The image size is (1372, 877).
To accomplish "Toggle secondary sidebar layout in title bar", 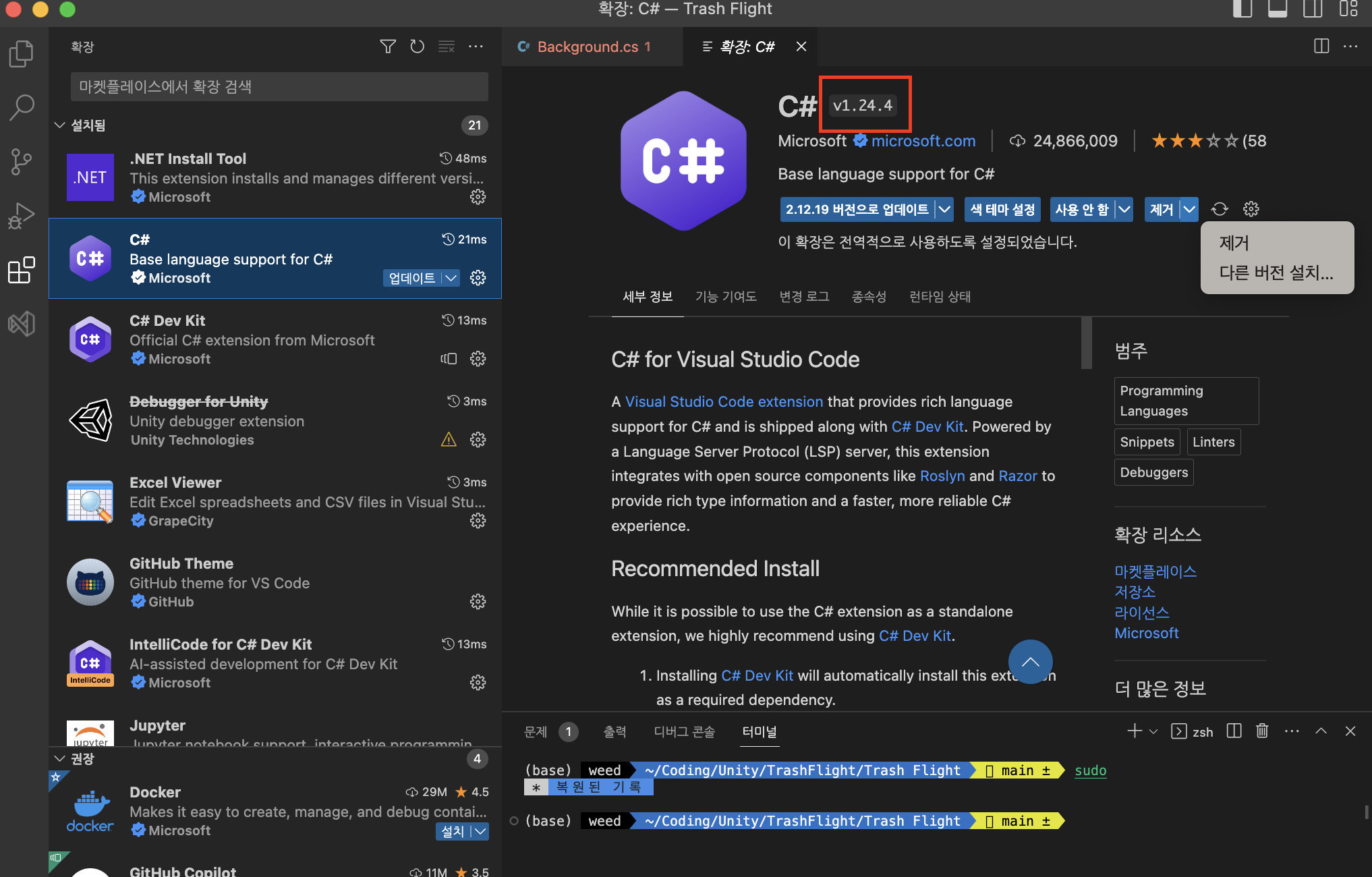I will 1313,9.
